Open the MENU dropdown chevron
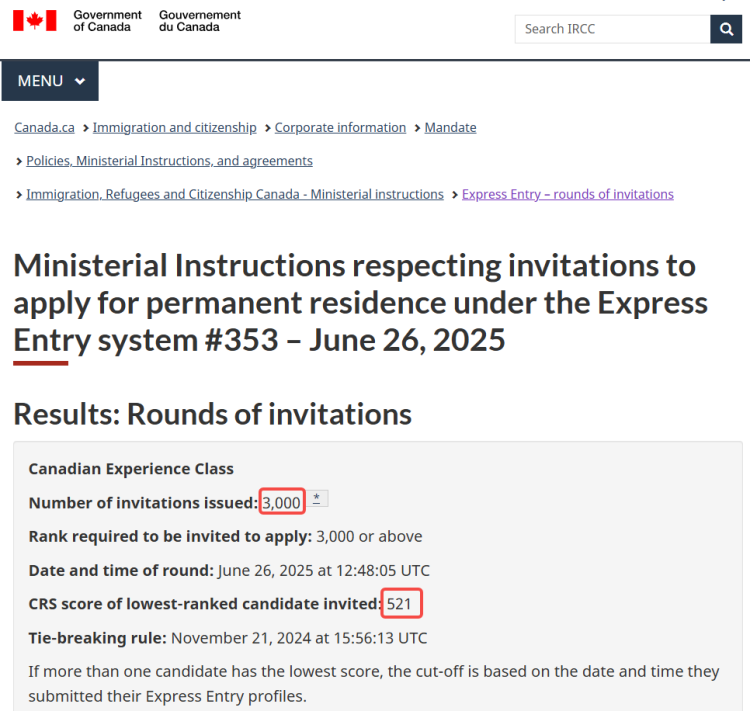The width and height of the screenshot is (750, 711). (80, 81)
